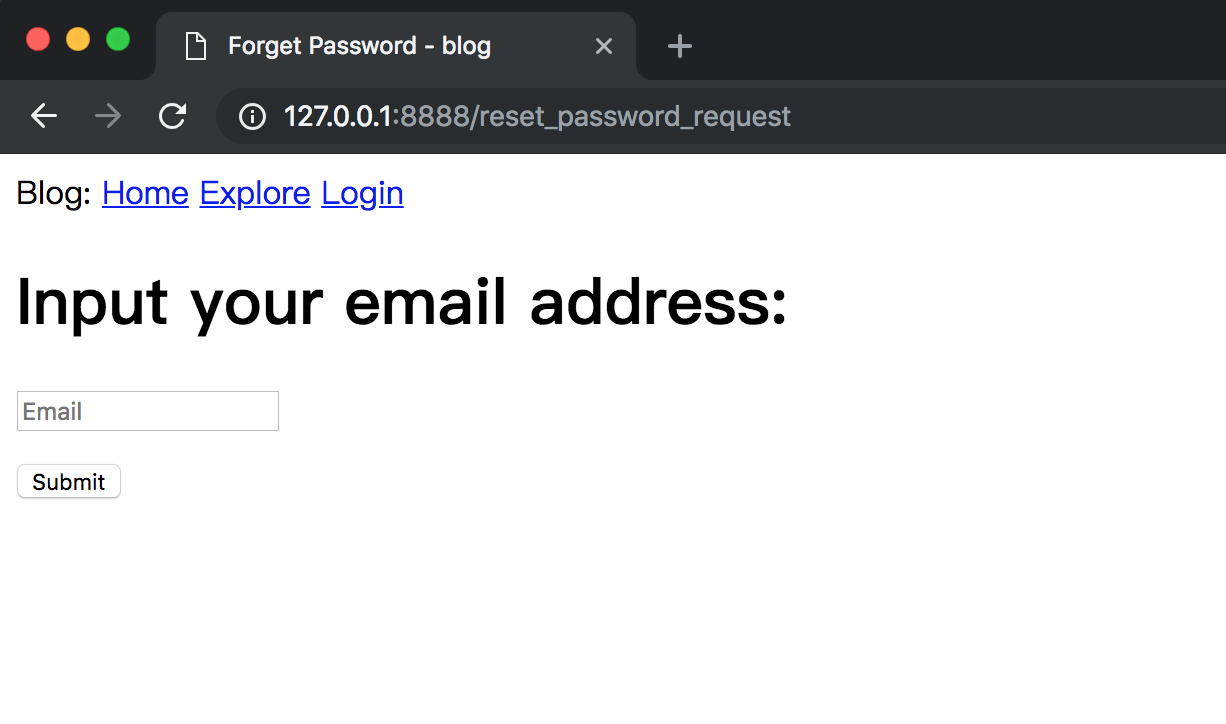Image resolution: width=1226 pixels, height=724 pixels.
Task: Navigate to the Login link
Action: (x=362, y=193)
